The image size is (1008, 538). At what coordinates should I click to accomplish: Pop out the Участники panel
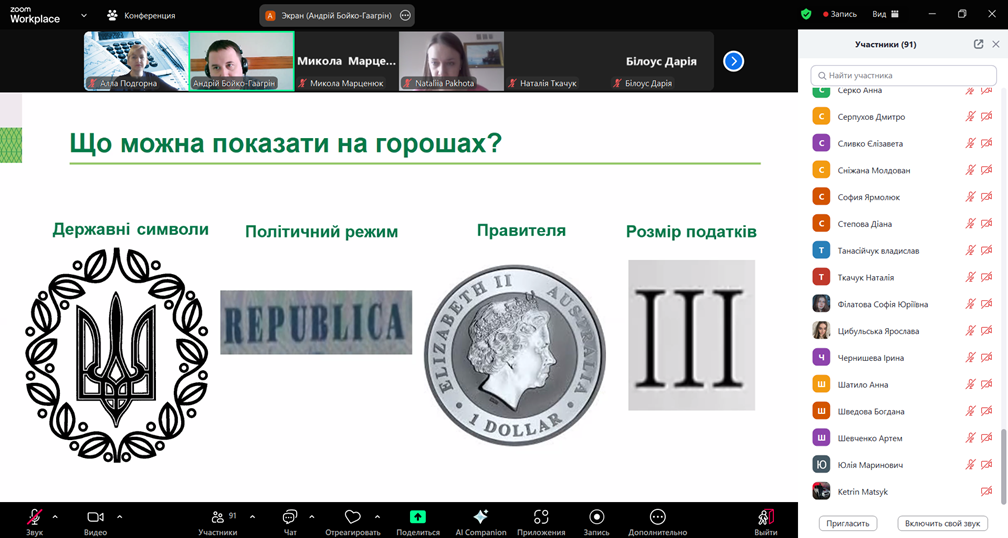coord(978,44)
